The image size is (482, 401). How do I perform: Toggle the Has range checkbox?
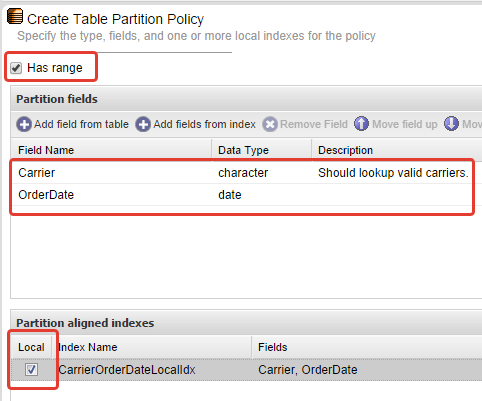tap(16, 68)
